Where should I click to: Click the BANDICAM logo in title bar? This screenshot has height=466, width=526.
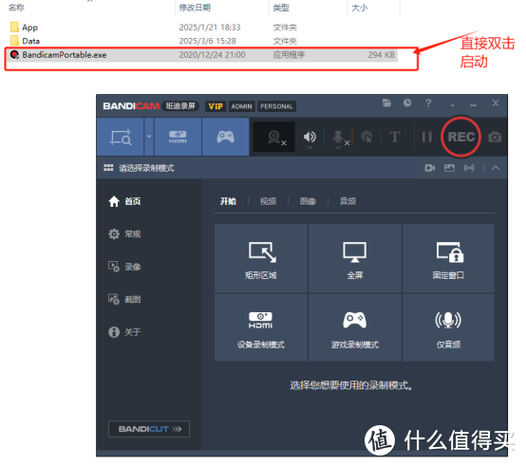point(131,106)
